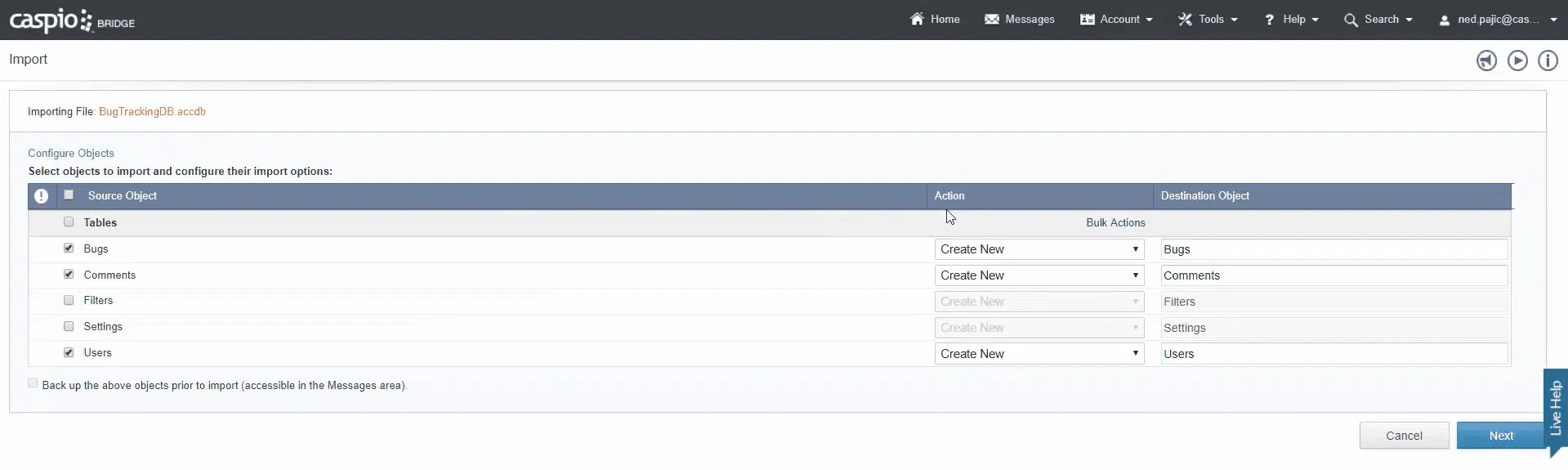Viewport: 1568px width, 470px height.
Task: Open the Account menu
Action: pos(1116,19)
